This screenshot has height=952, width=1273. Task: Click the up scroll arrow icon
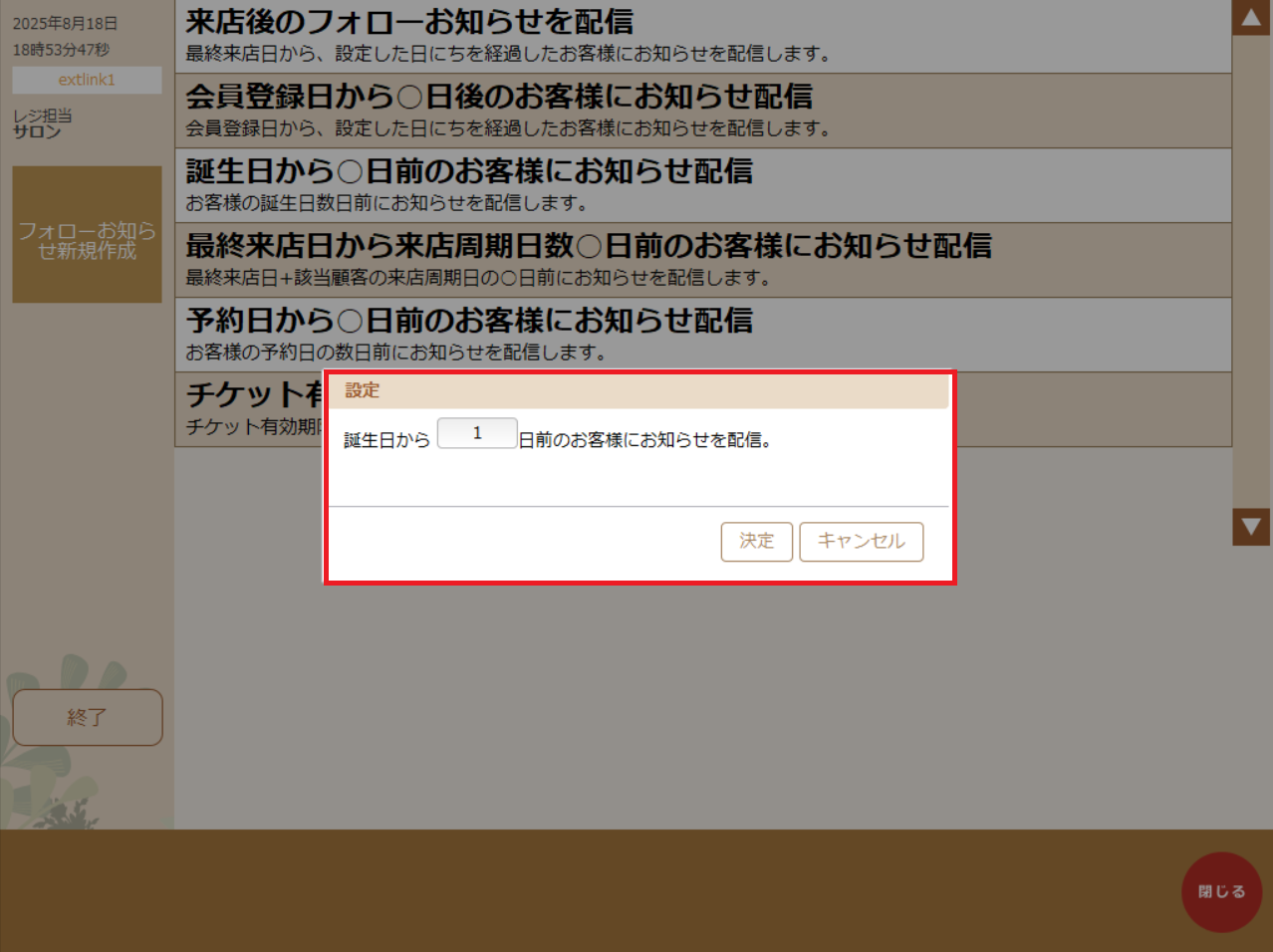coord(1251,18)
